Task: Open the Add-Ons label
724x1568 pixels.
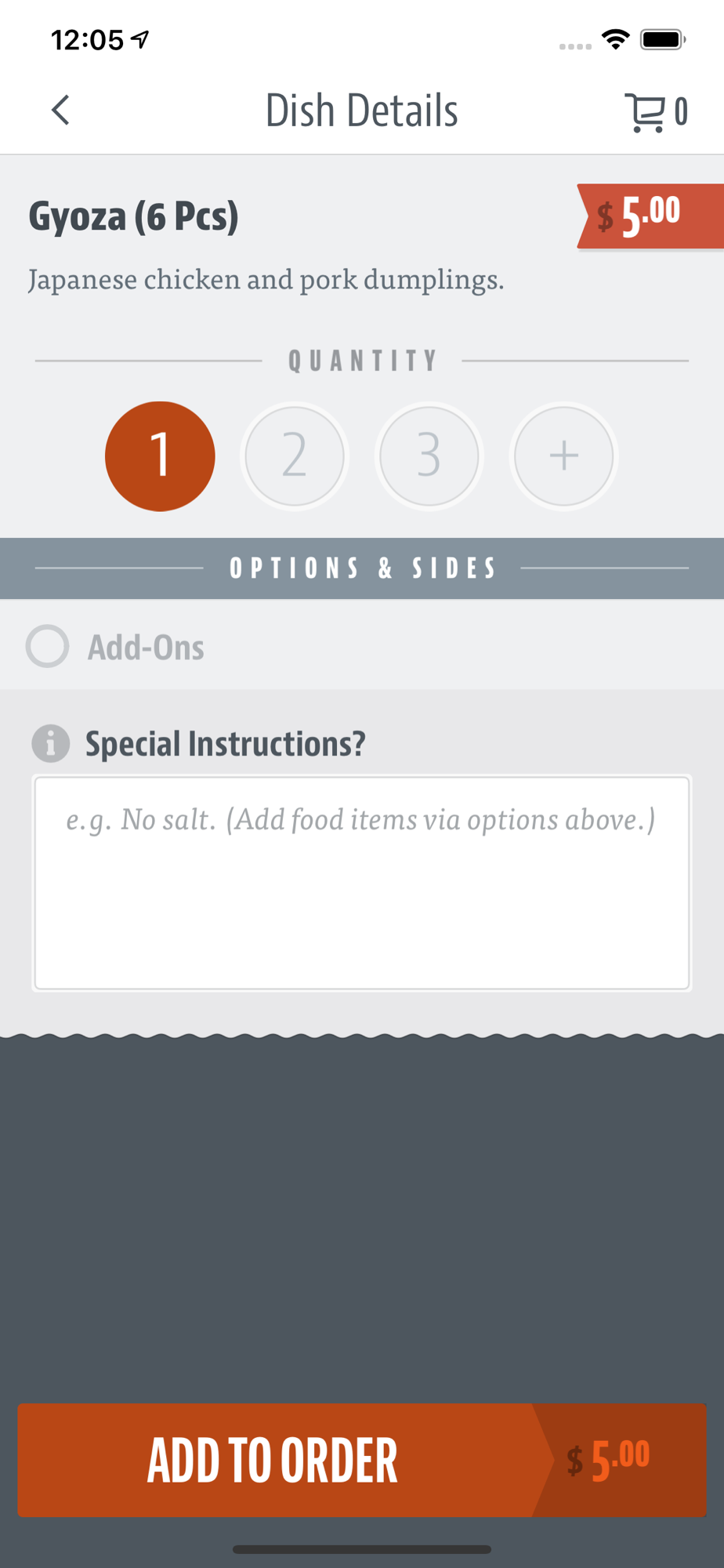Action: 146,648
